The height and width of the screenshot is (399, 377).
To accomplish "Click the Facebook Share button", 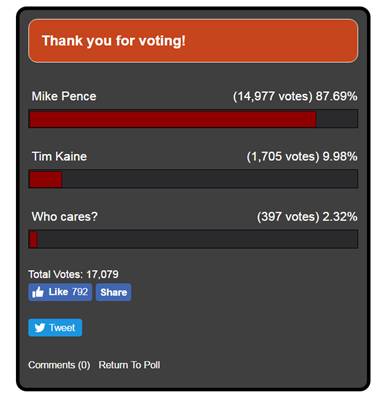I will coord(113,292).
